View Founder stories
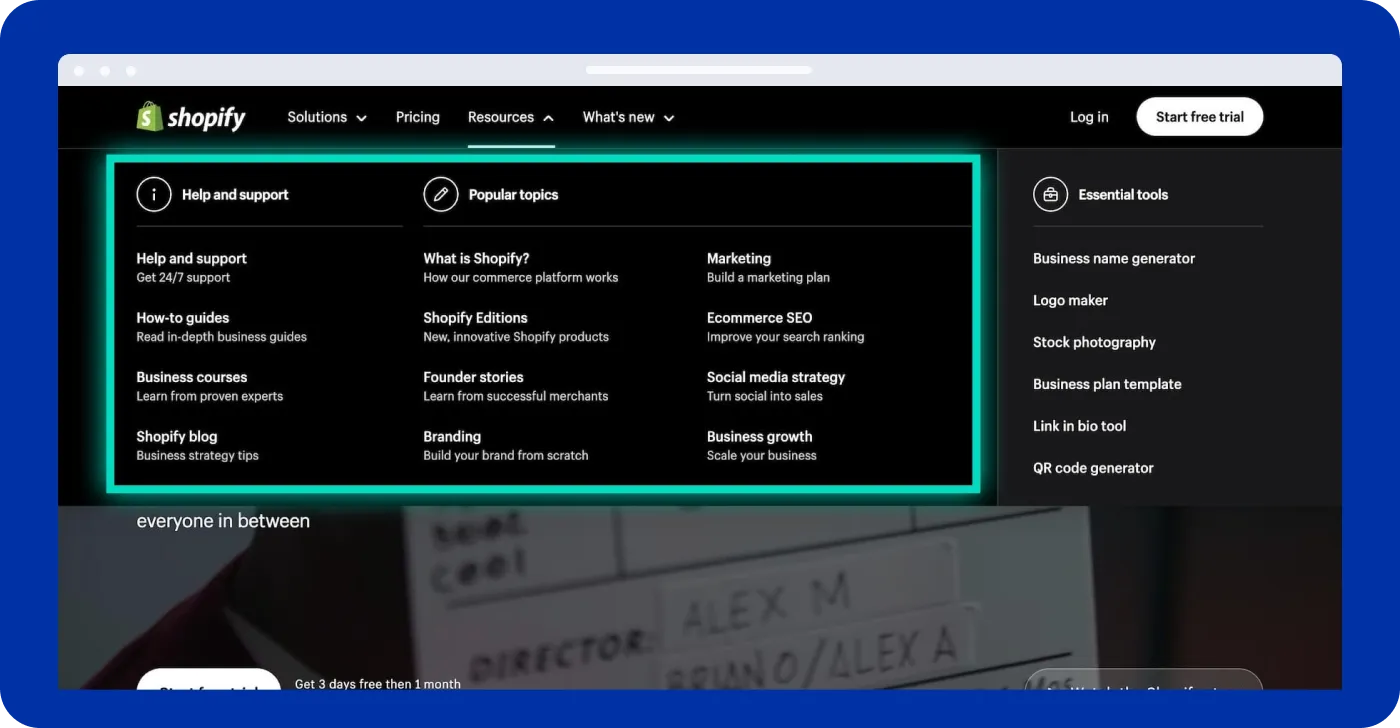Image resolution: width=1400 pixels, height=728 pixels. (473, 377)
